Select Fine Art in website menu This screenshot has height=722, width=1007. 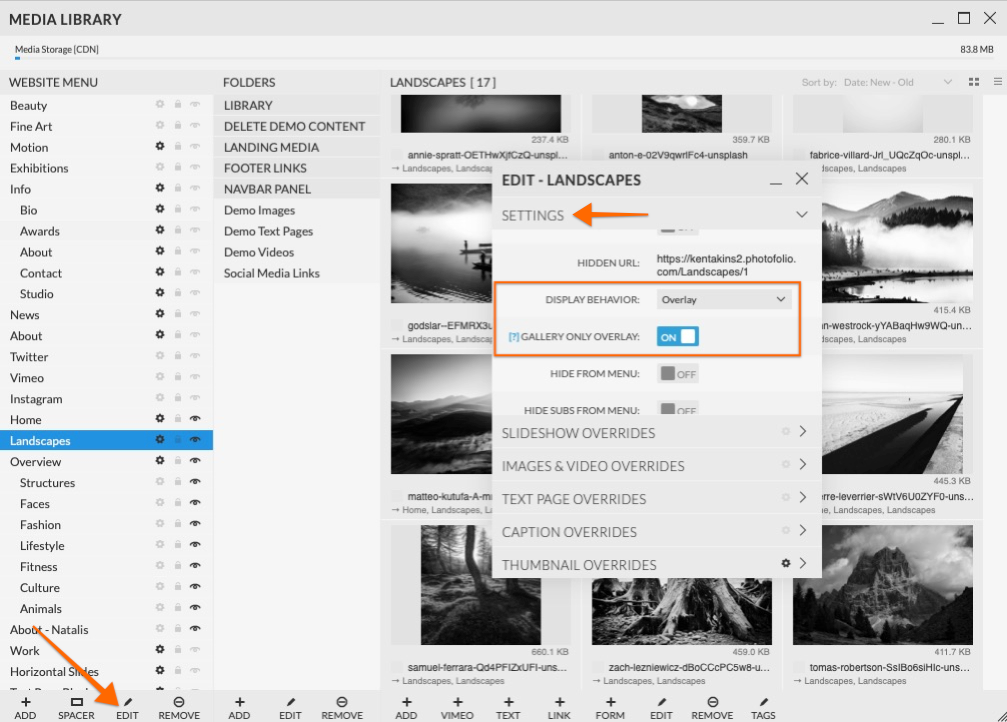coord(31,126)
